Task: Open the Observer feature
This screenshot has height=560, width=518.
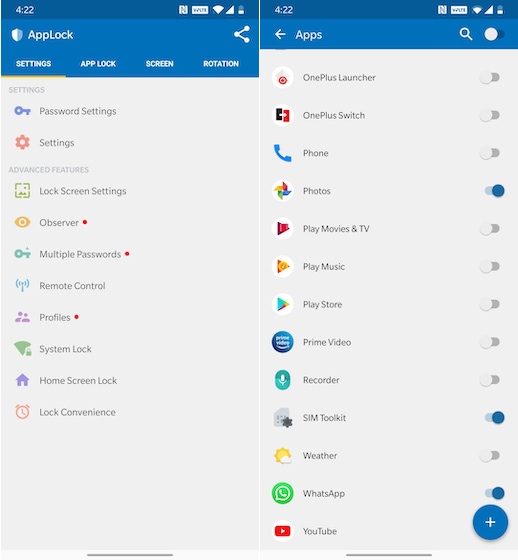Action: pos(130,222)
